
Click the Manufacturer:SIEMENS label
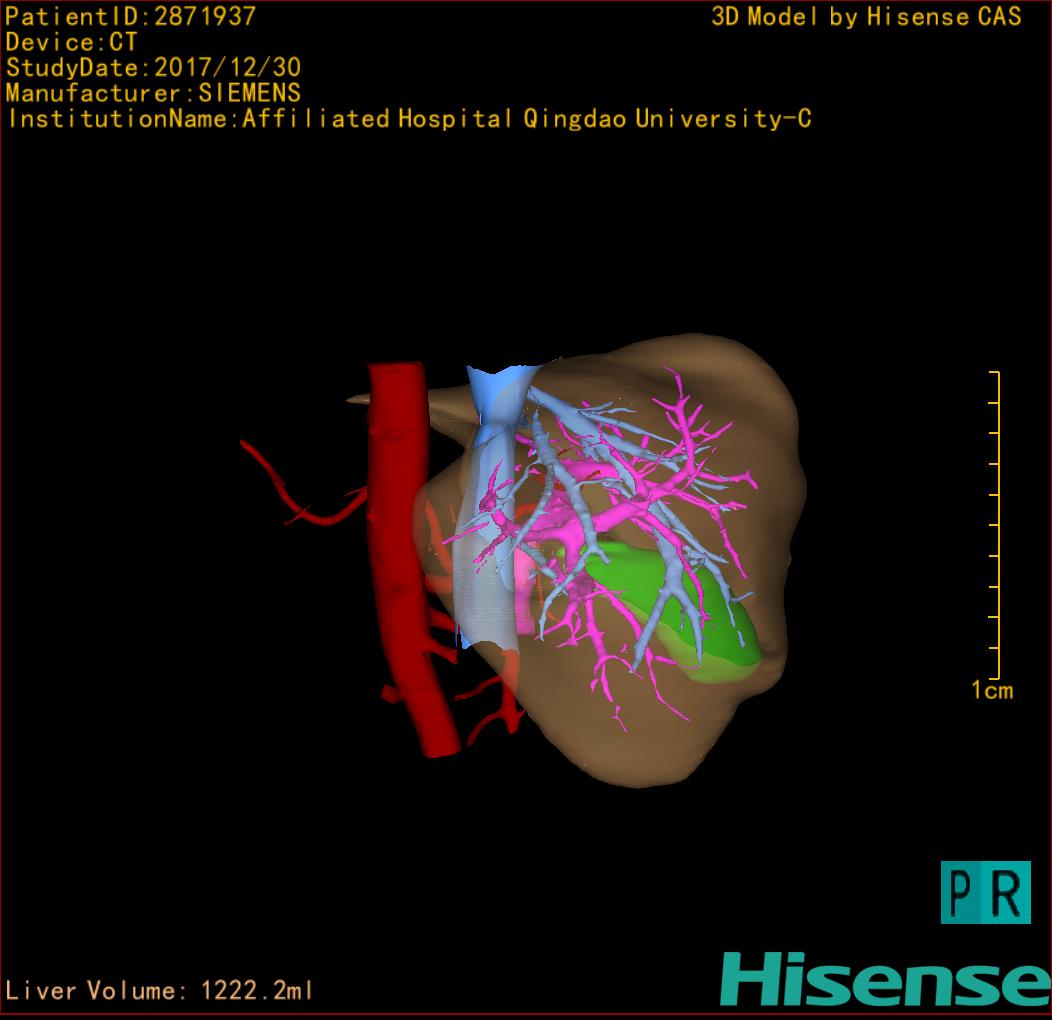coord(153,93)
